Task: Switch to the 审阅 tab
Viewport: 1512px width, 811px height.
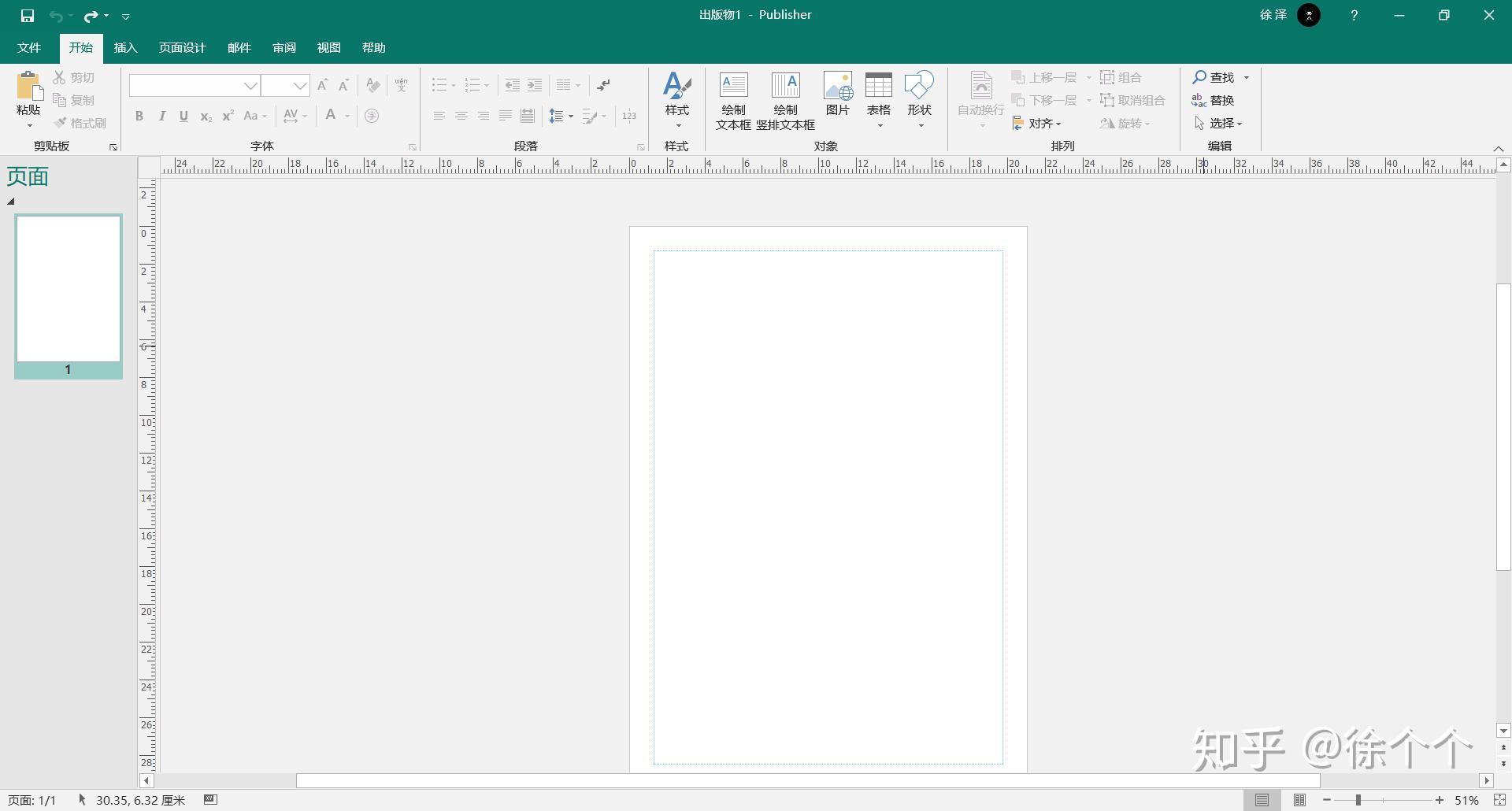Action: pos(284,48)
